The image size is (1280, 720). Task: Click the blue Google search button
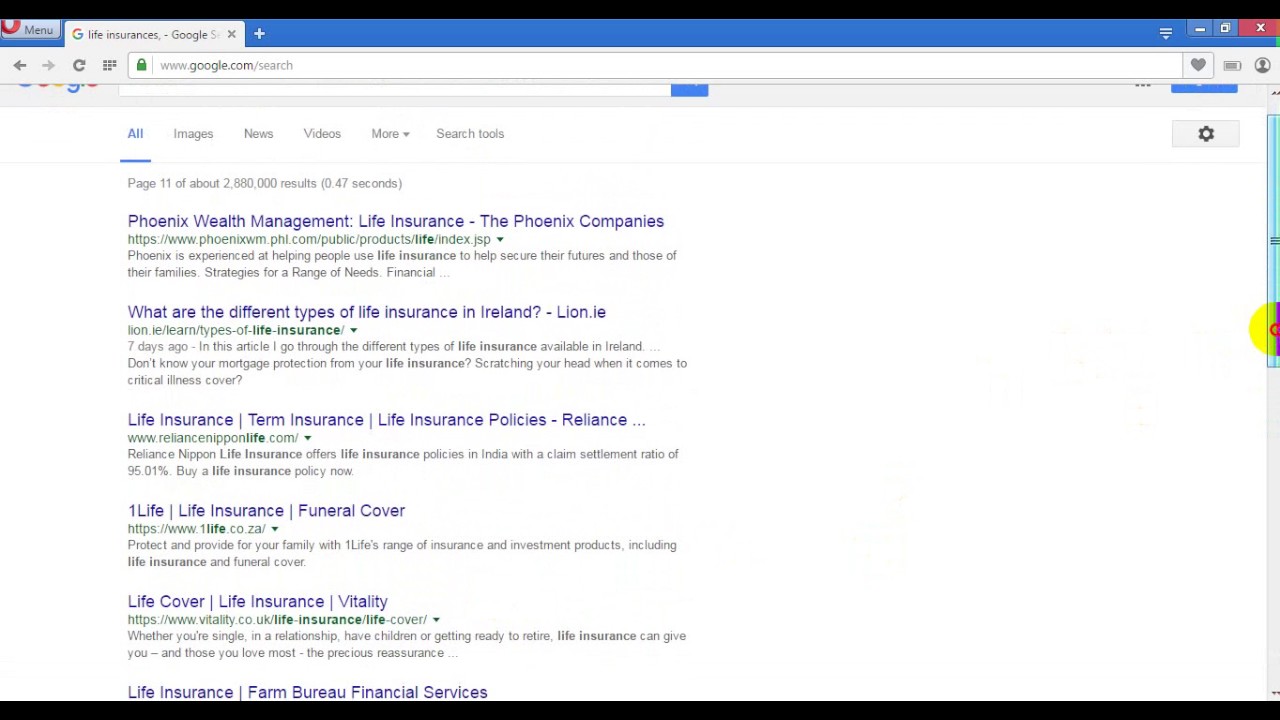(689, 90)
